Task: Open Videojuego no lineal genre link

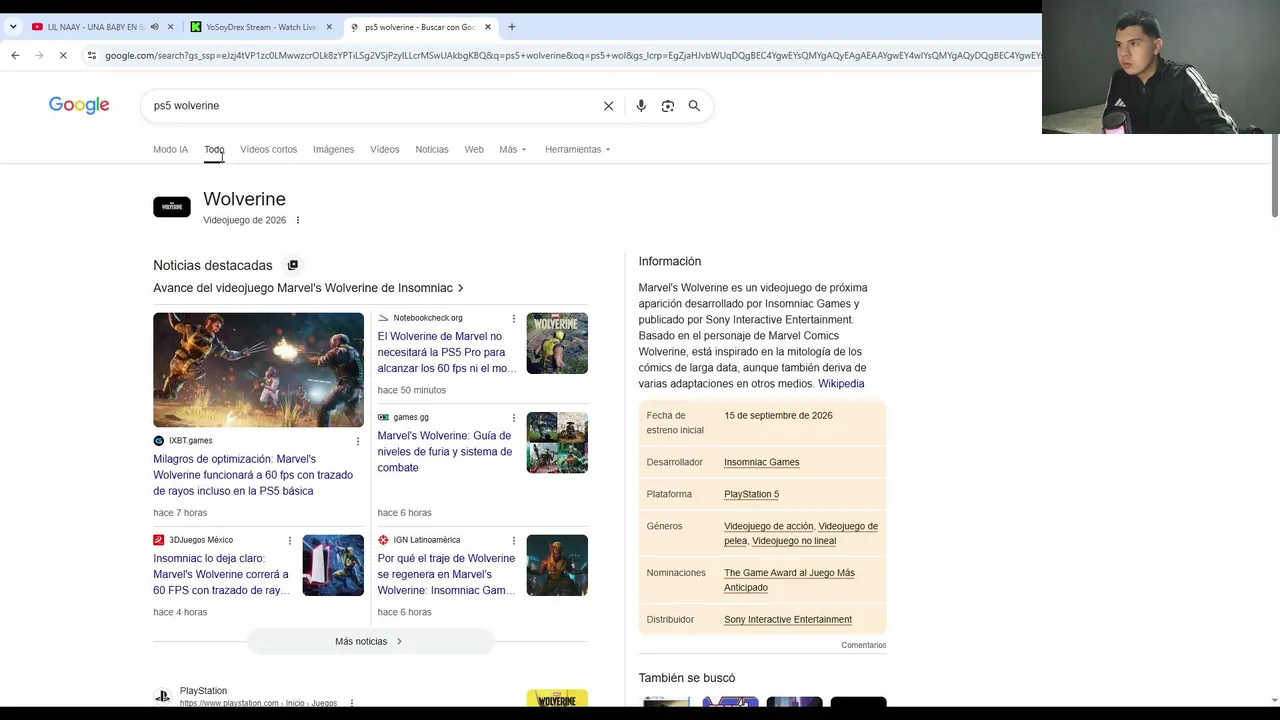Action: (x=794, y=541)
